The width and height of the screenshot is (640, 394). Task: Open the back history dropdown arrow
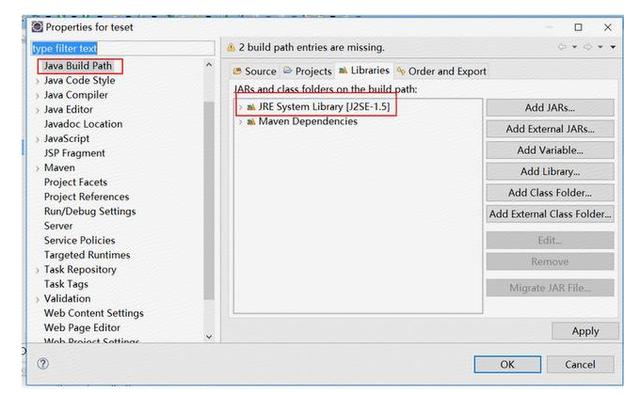click(x=574, y=47)
